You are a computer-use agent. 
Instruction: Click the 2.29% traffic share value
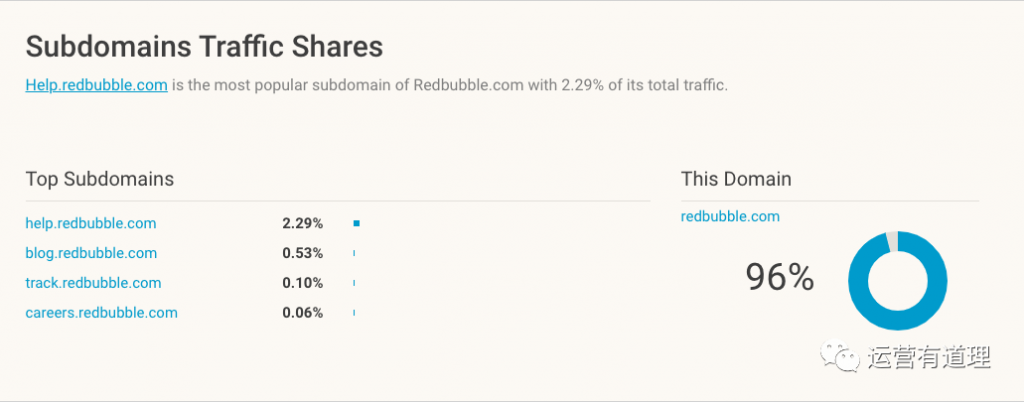coord(302,223)
